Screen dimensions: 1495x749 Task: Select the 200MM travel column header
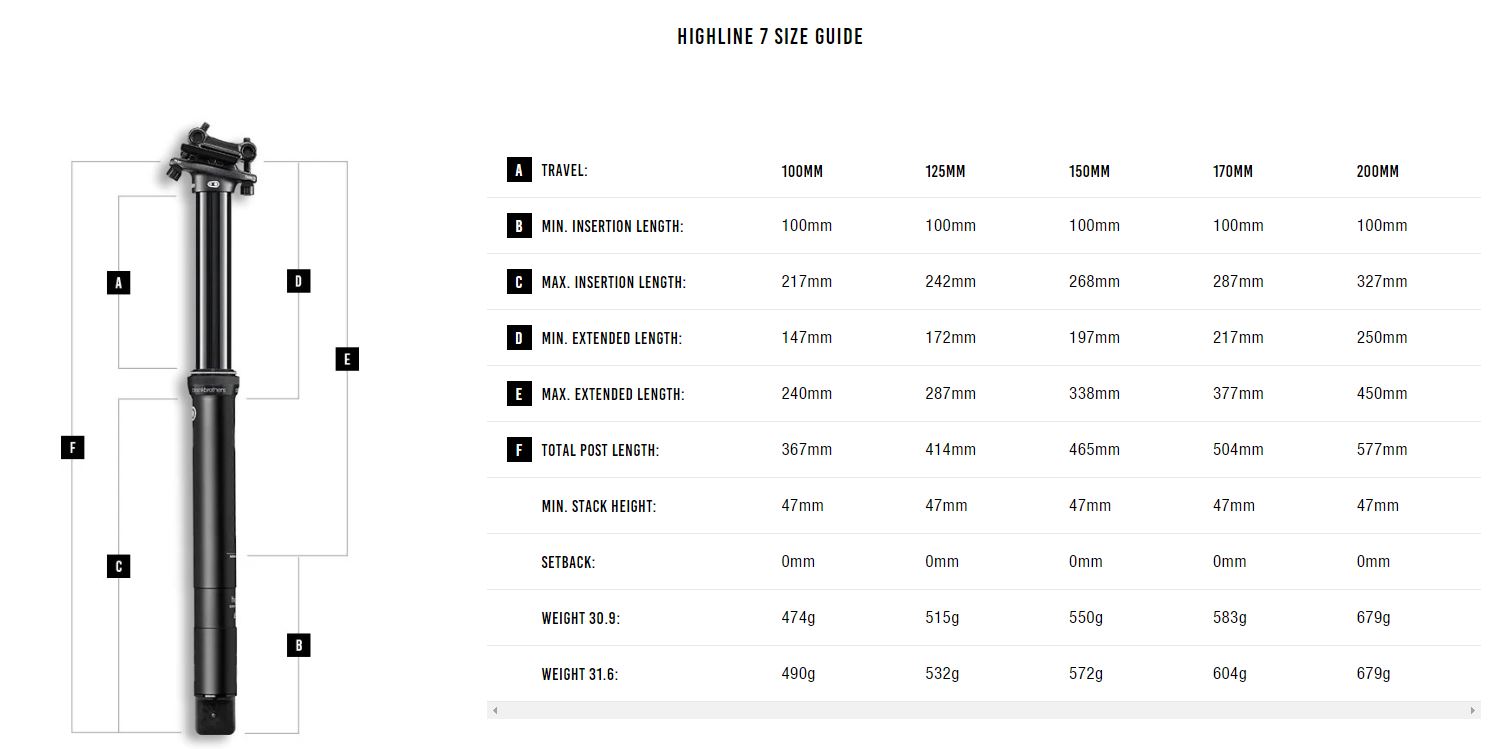coord(1378,171)
